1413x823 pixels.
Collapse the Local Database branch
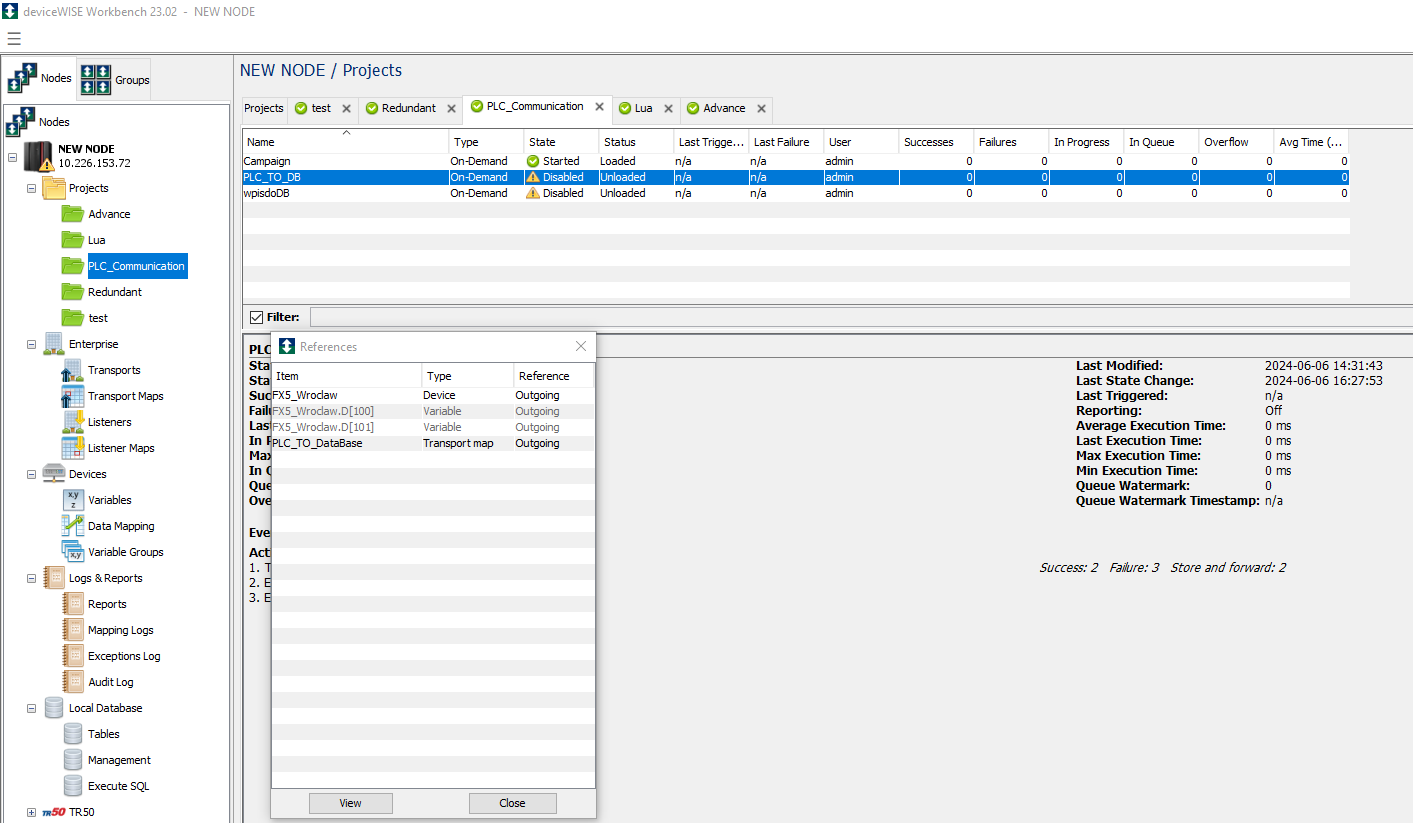(x=32, y=708)
